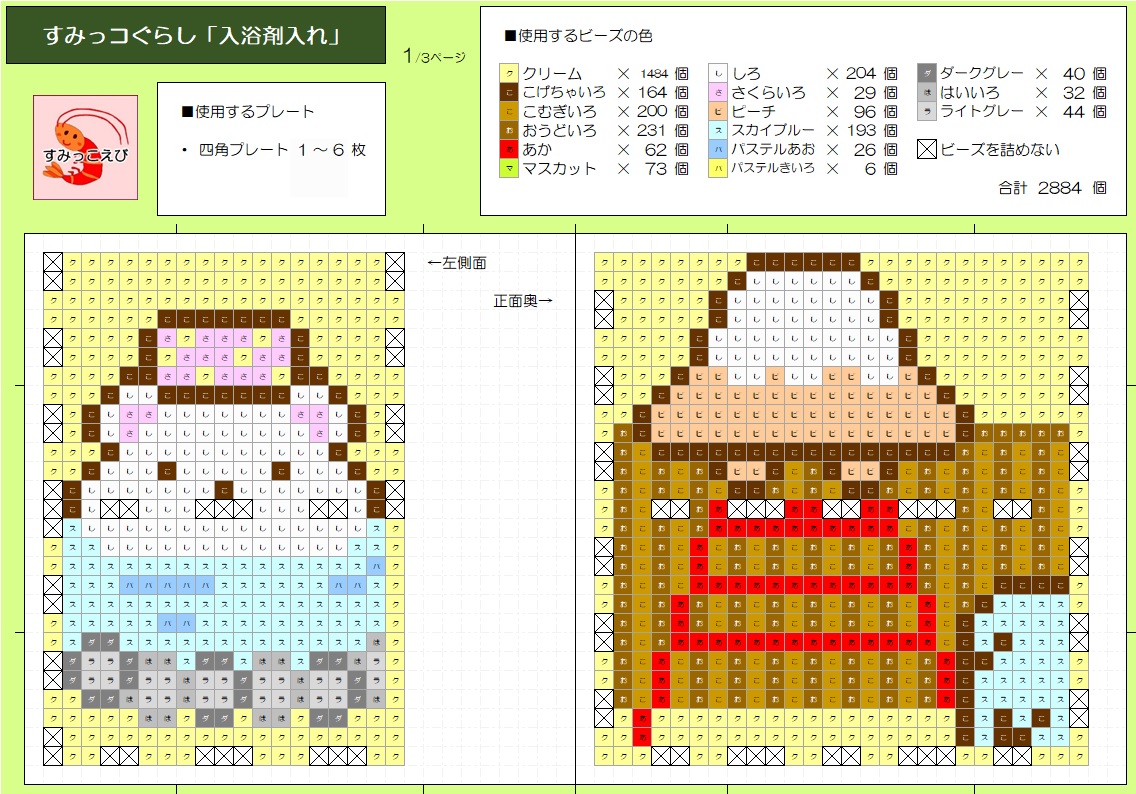
Task: Click the ダークグレー dark grey swatch
Action: [x=927, y=73]
